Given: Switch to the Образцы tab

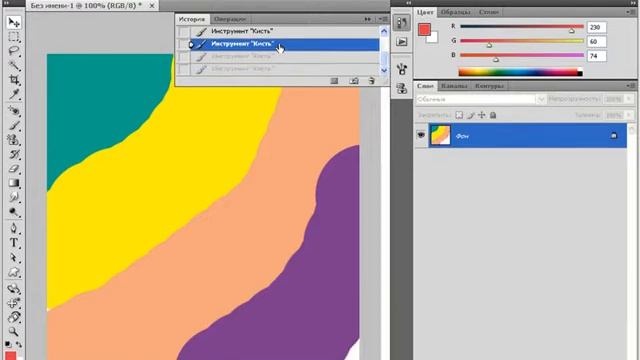Looking at the screenshot, I should click(455, 12).
